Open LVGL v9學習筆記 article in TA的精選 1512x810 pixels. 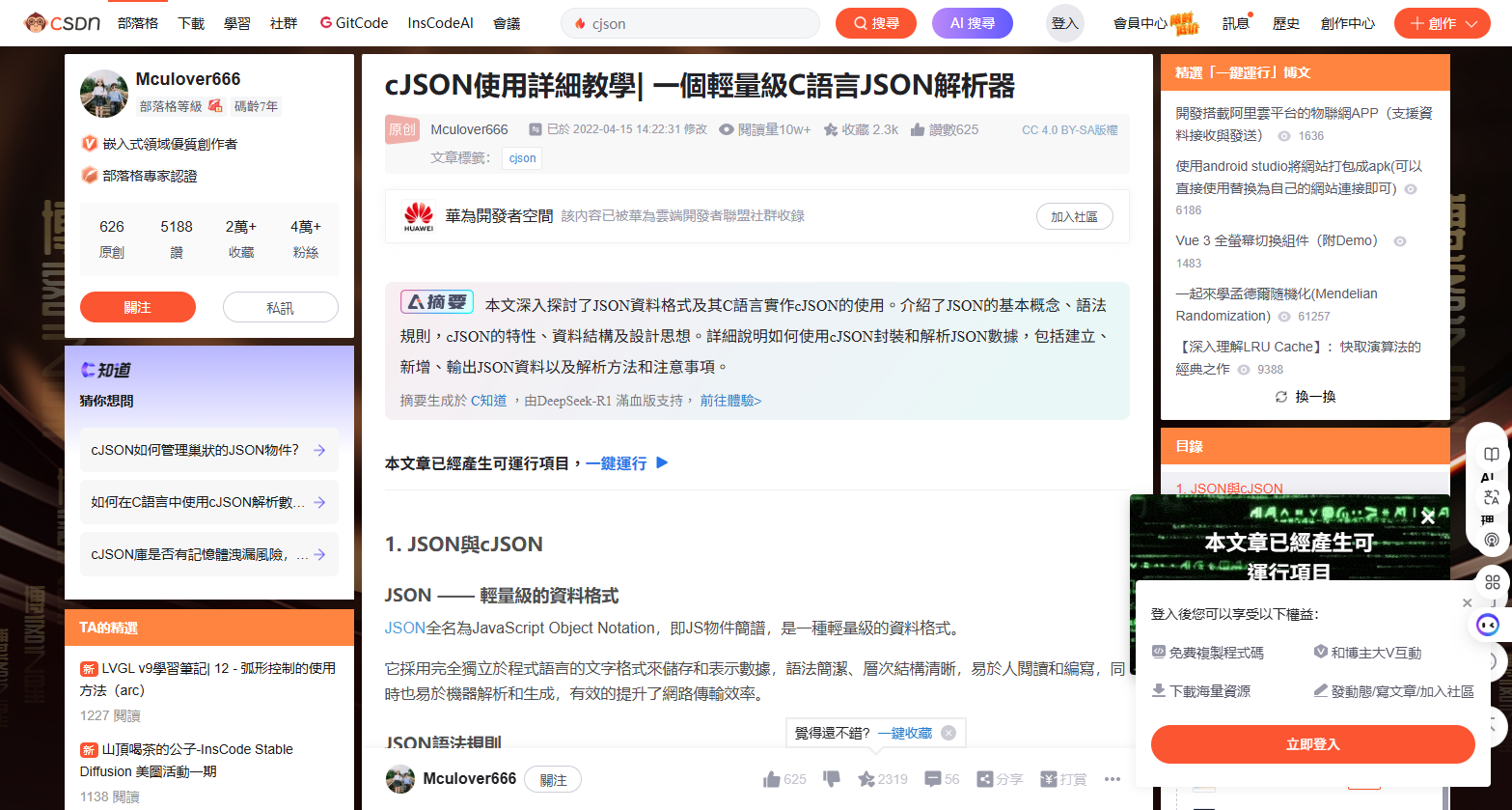208,679
